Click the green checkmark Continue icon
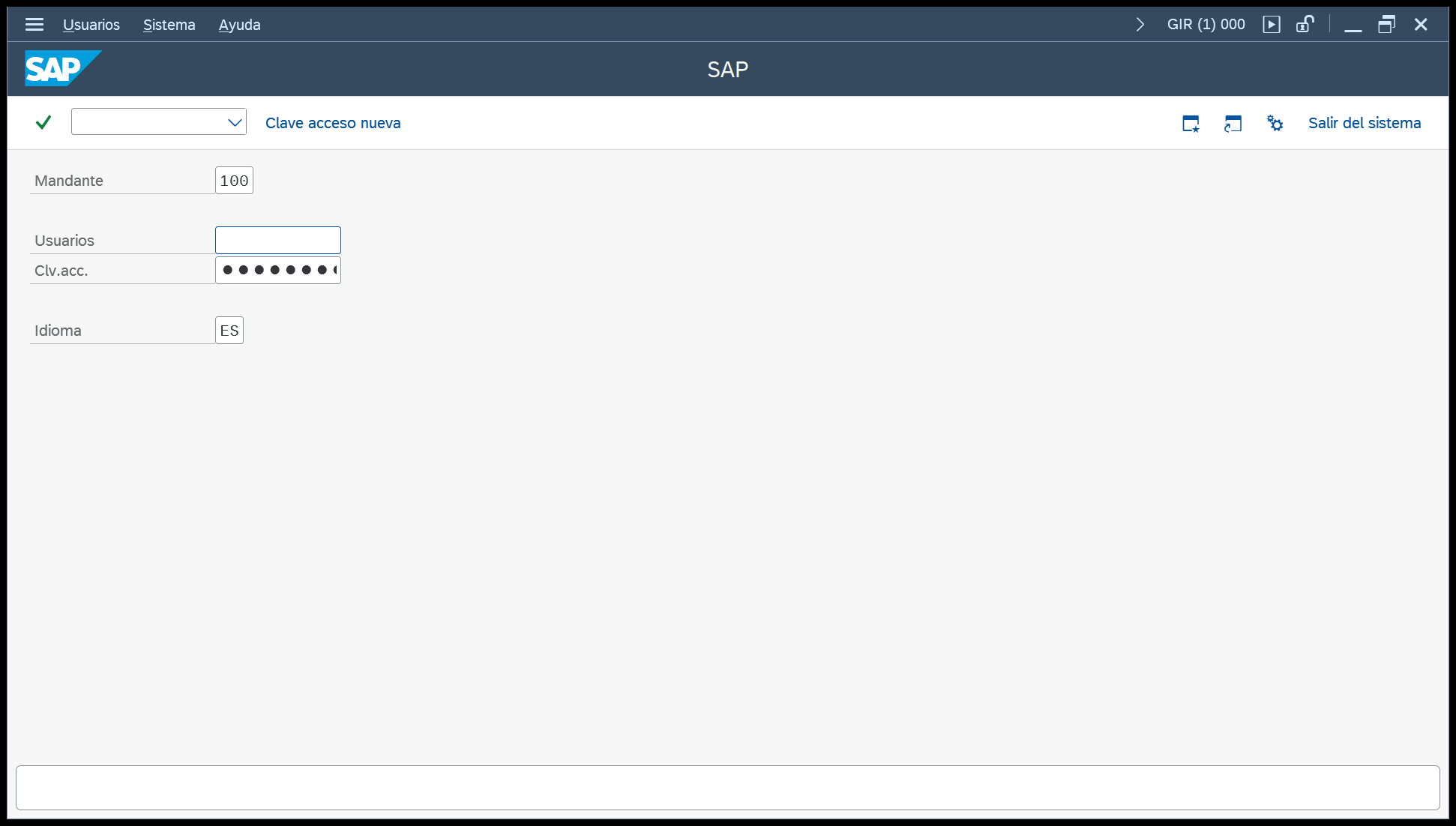Screen dimensions: 1456x826 [x=43, y=122]
